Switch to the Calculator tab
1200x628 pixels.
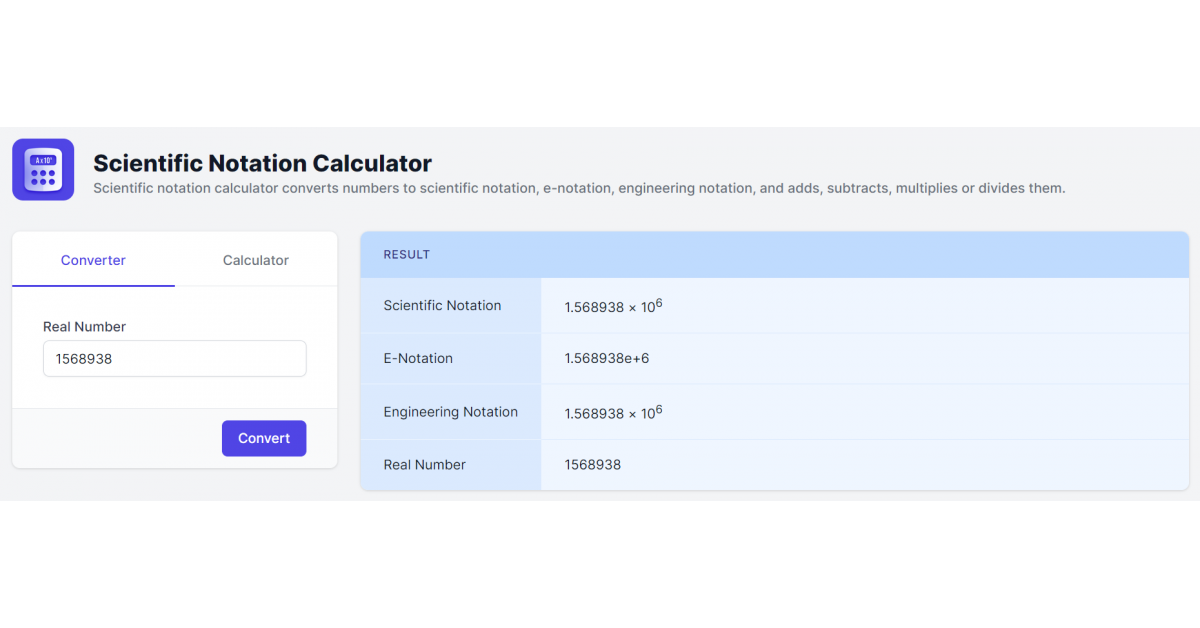tap(255, 260)
